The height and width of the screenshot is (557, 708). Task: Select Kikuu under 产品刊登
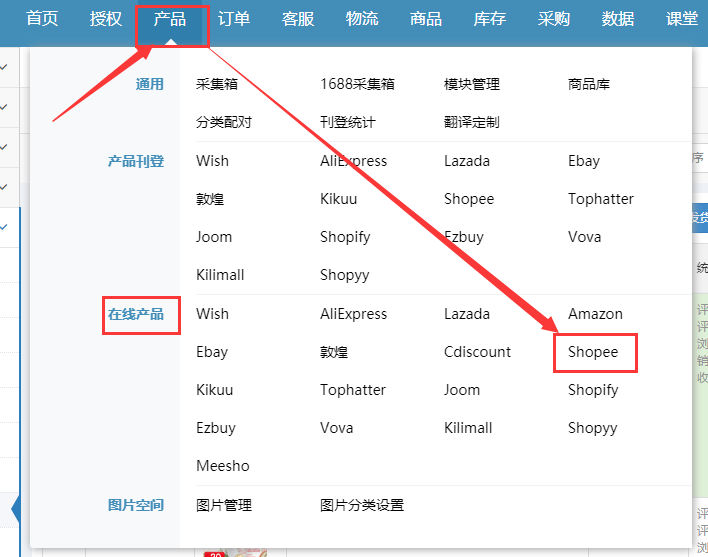[339, 199]
